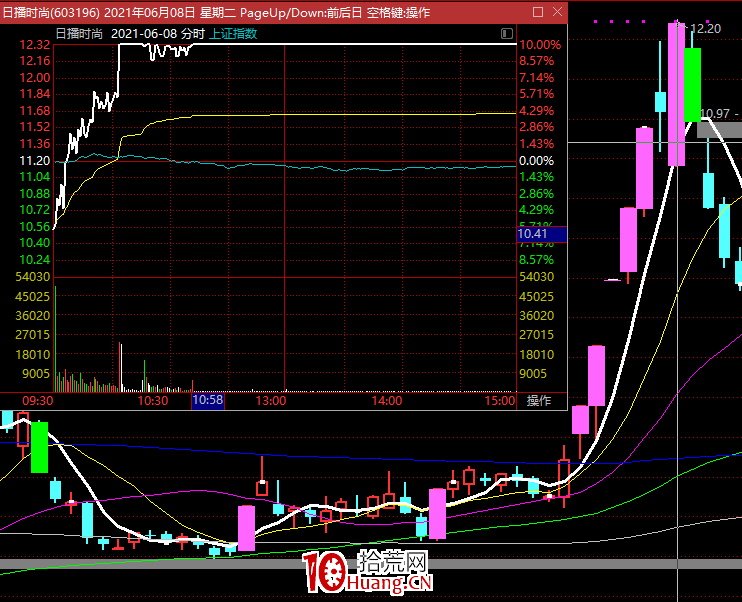This screenshot has height=602, width=742.
Task: Click the 上证指数 index link
Action: click(x=233, y=34)
